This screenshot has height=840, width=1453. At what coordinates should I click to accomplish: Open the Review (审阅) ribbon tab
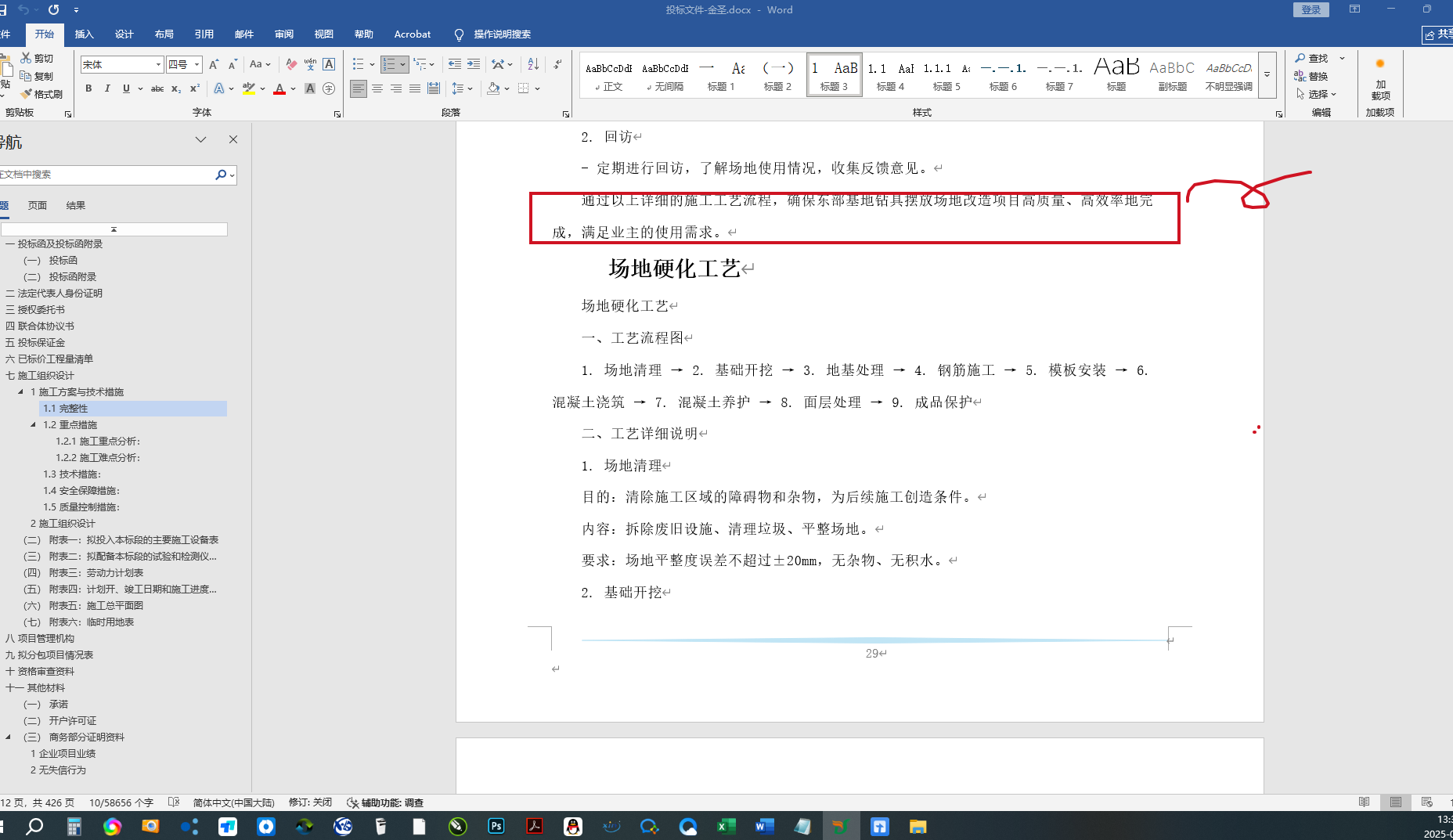pos(283,34)
